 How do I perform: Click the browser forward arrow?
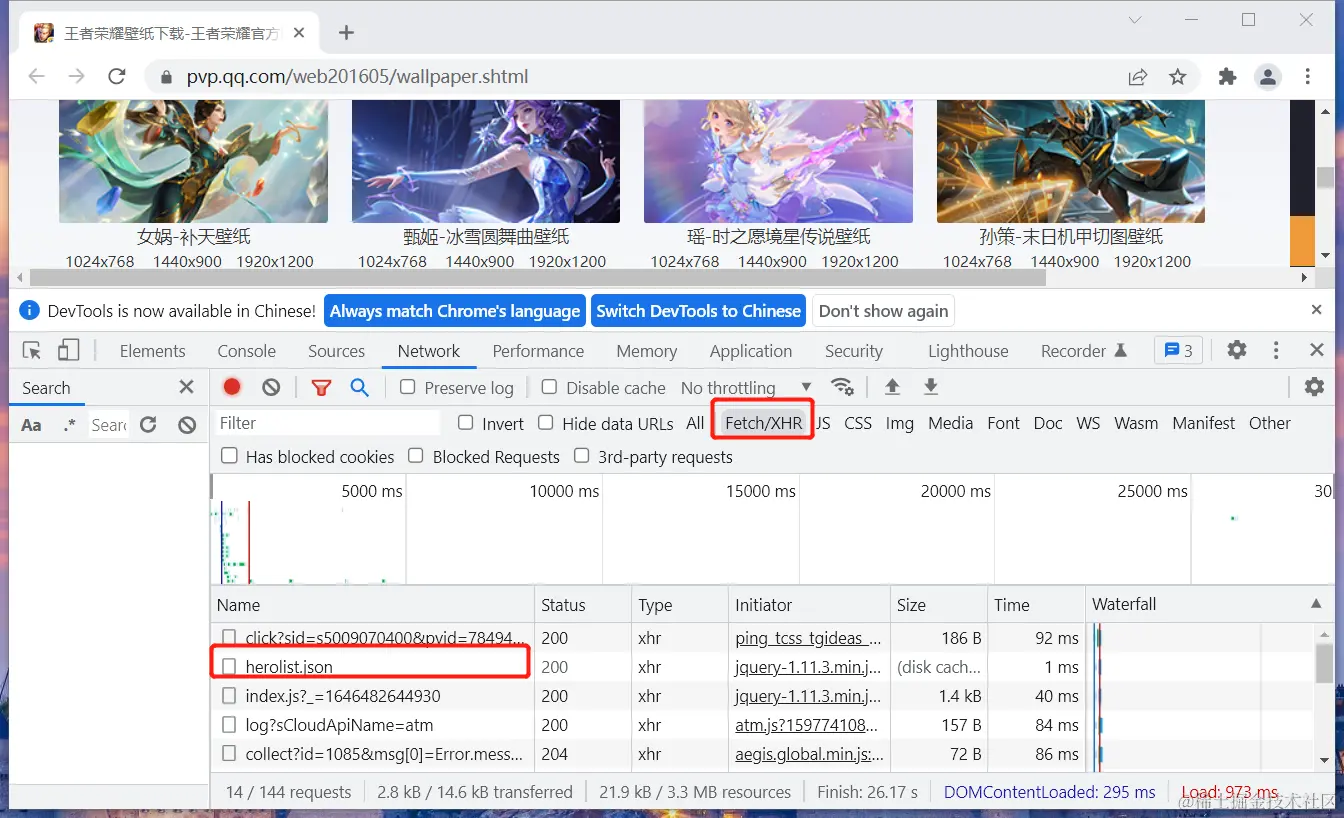click(77, 77)
